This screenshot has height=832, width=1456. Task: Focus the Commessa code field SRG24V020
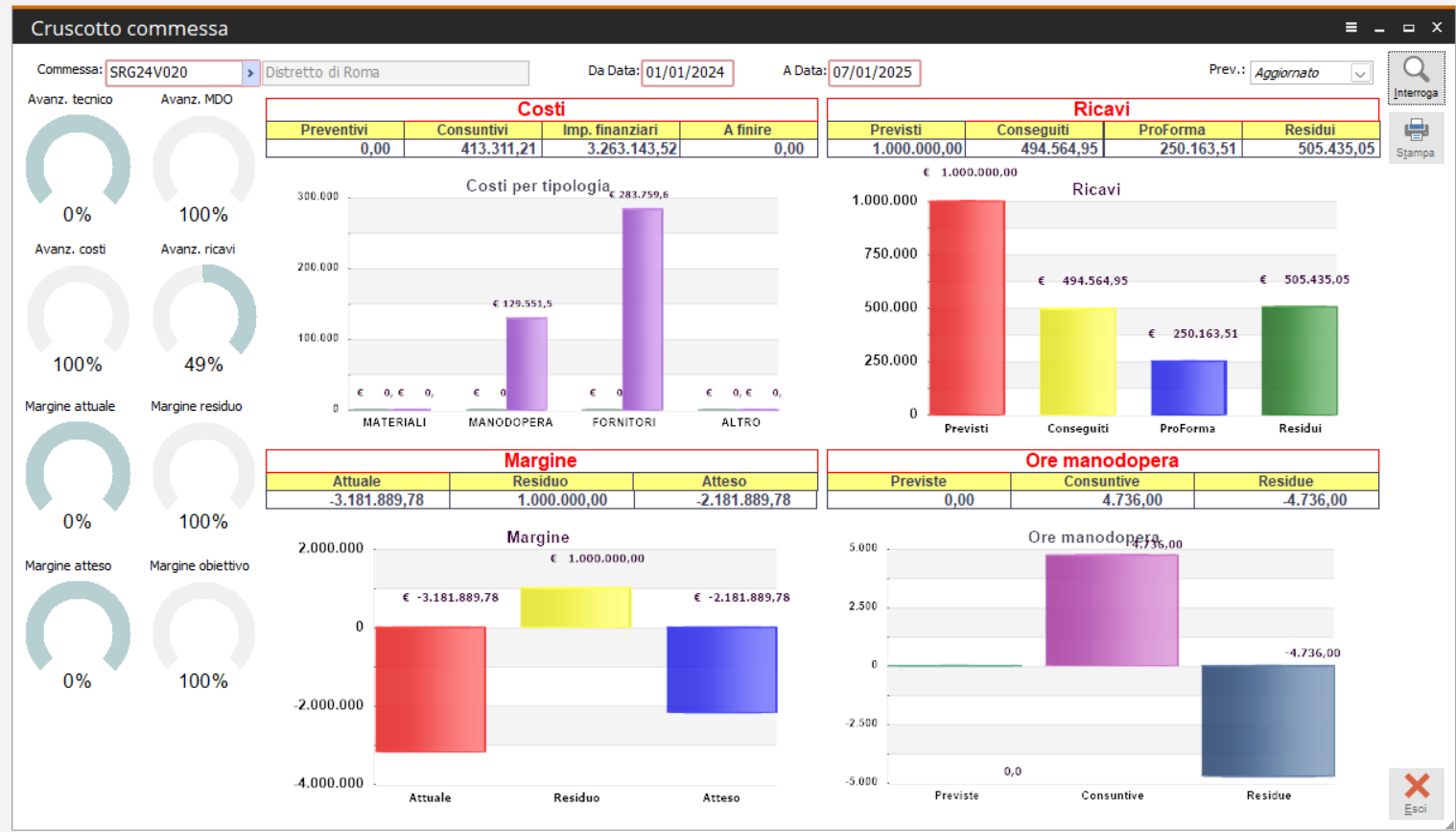(174, 73)
